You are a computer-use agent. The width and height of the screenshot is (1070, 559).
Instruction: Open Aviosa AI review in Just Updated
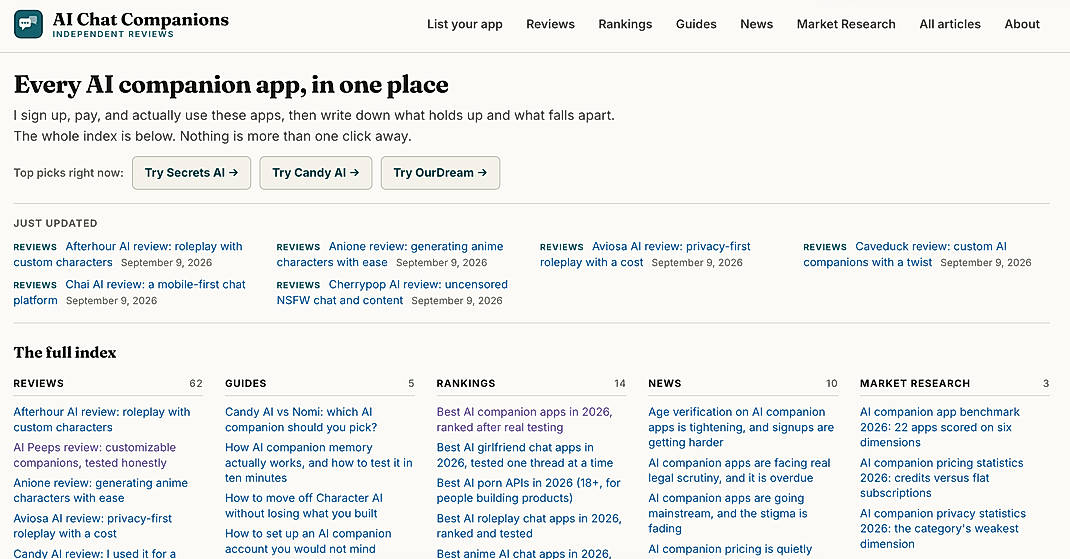[x=645, y=254]
